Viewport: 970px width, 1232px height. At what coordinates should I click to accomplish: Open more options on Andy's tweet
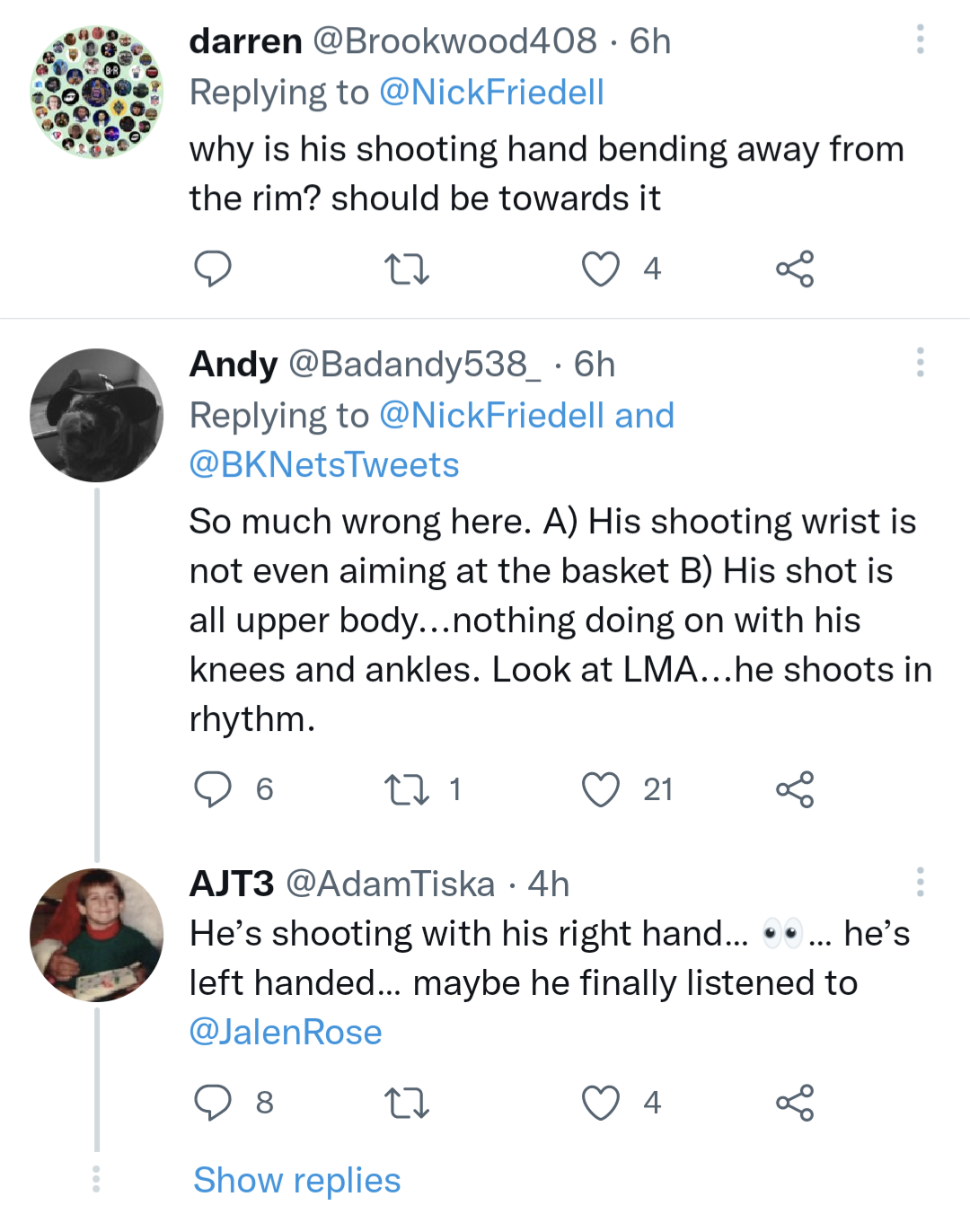[920, 362]
